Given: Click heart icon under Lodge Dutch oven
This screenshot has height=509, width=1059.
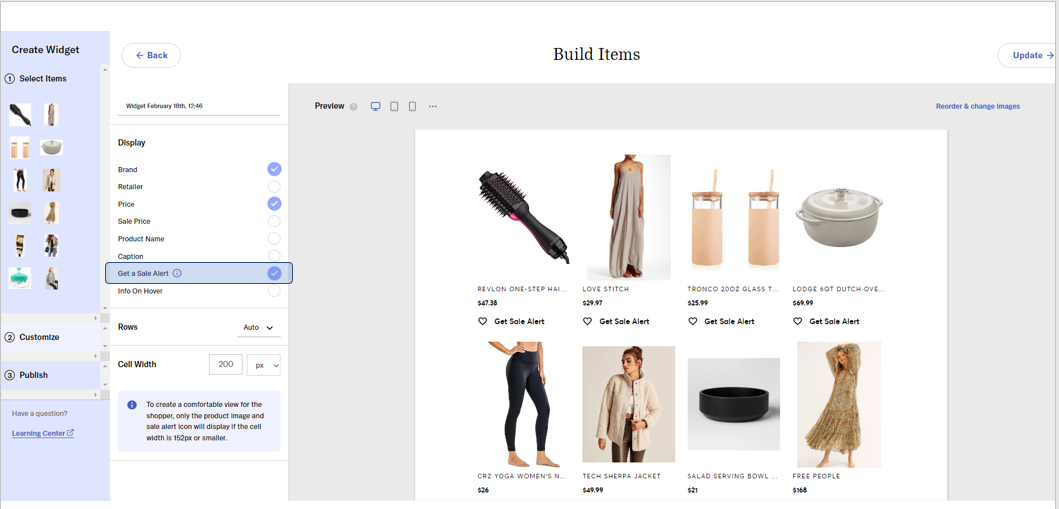Looking at the screenshot, I should [x=798, y=322].
